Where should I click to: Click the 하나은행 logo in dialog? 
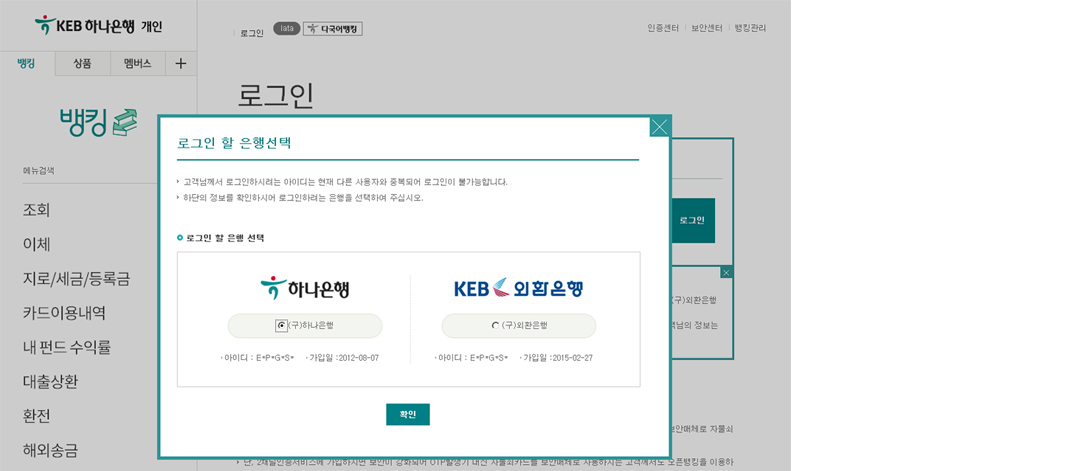[304, 288]
